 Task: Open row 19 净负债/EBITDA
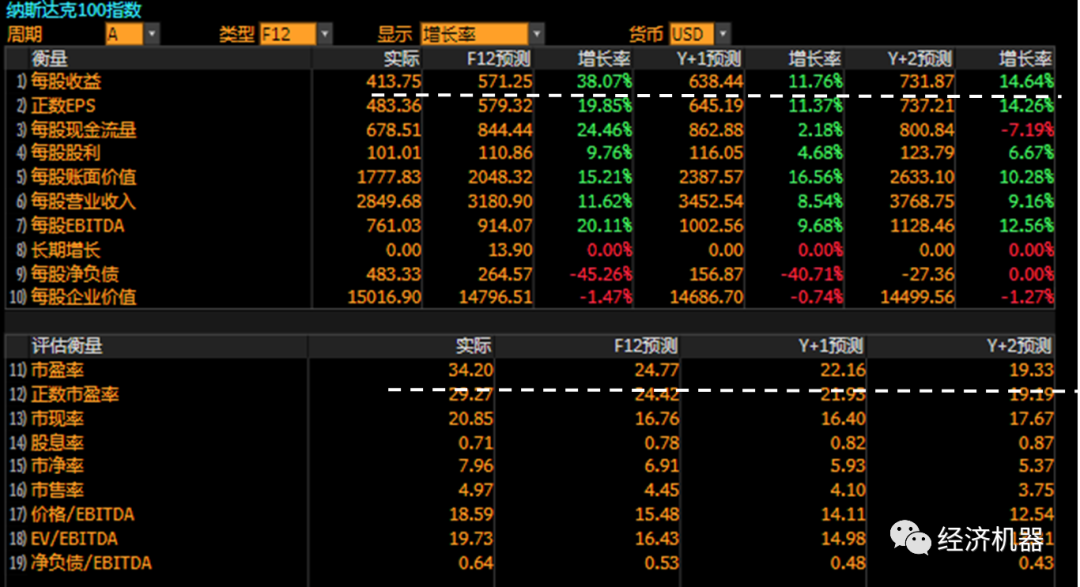coord(91,563)
